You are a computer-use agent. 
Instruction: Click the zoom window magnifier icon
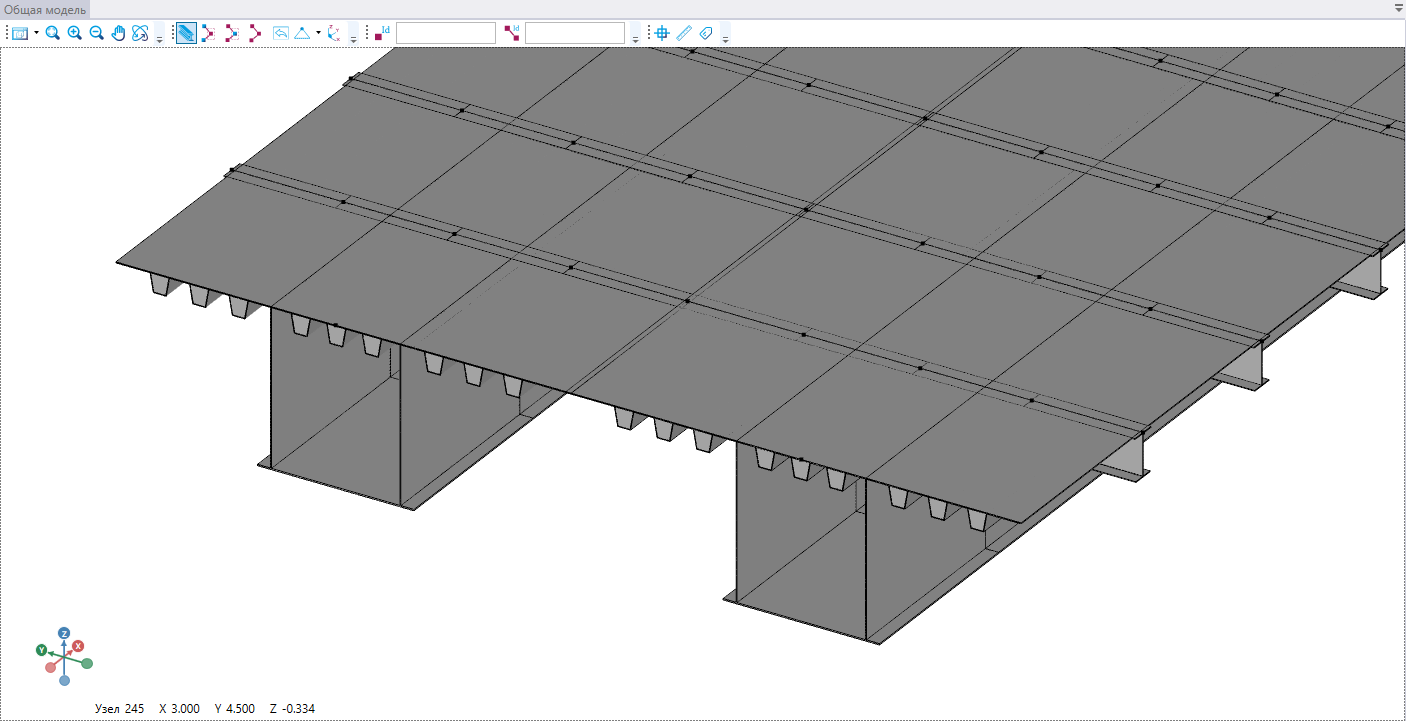tap(53, 33)
